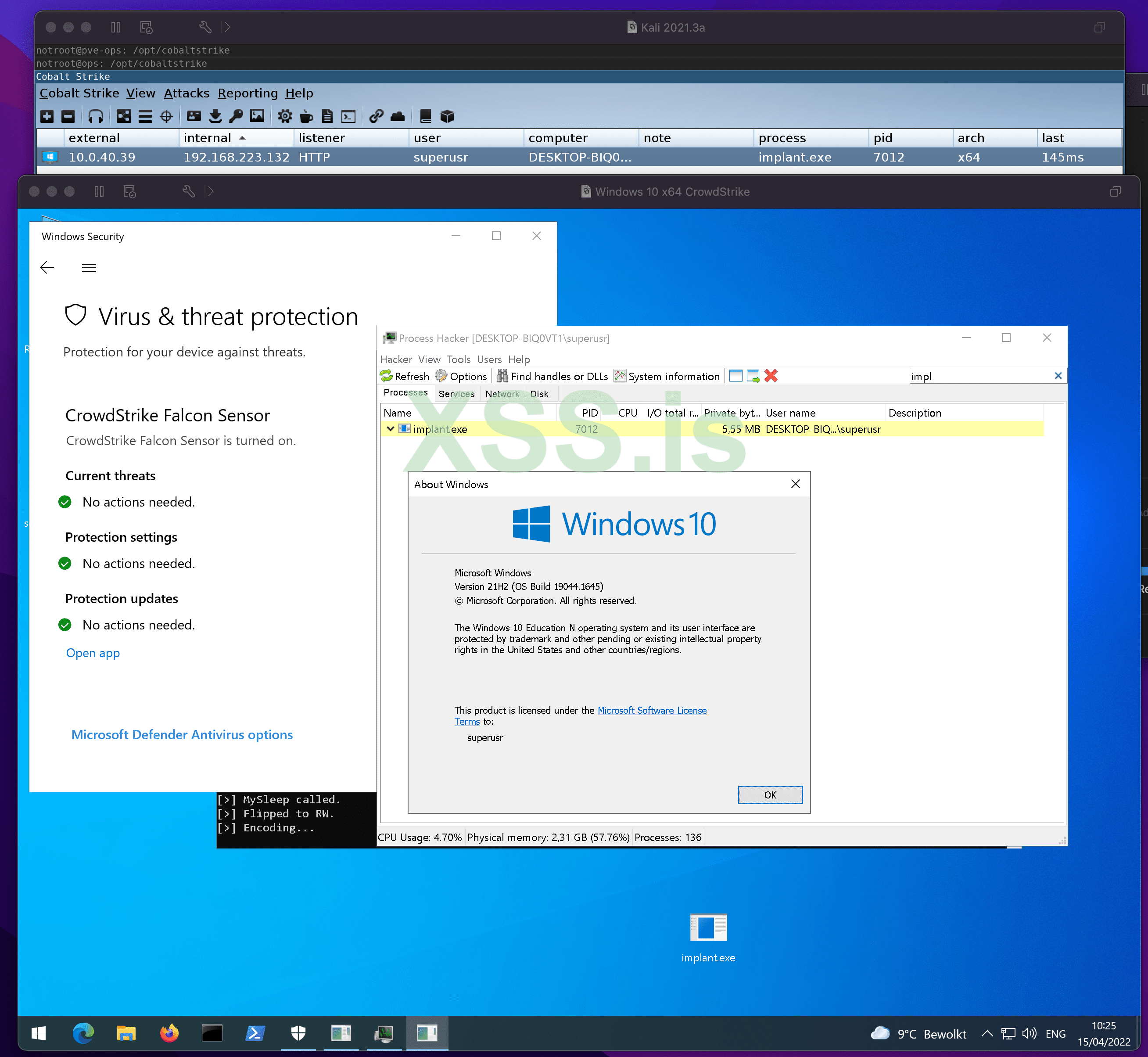Click the coffee cup Java applet icon

click(306, 117)
